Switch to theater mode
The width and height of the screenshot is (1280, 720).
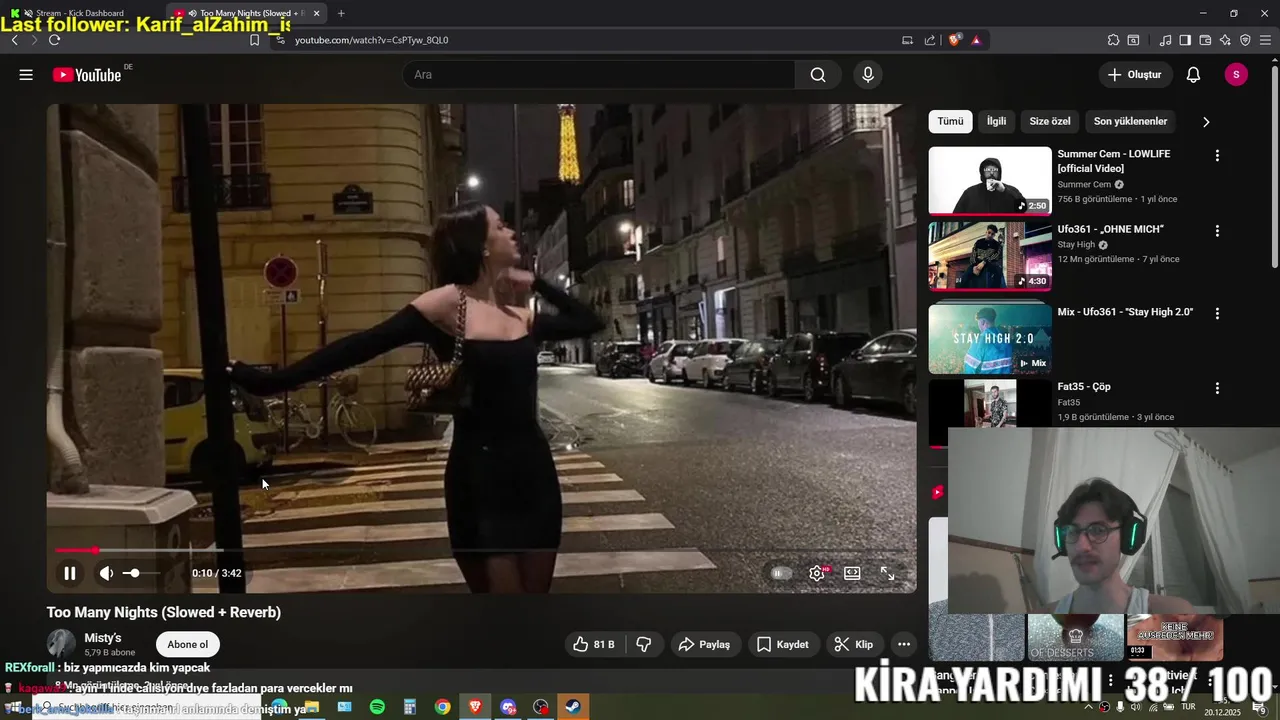click(852, 573)
